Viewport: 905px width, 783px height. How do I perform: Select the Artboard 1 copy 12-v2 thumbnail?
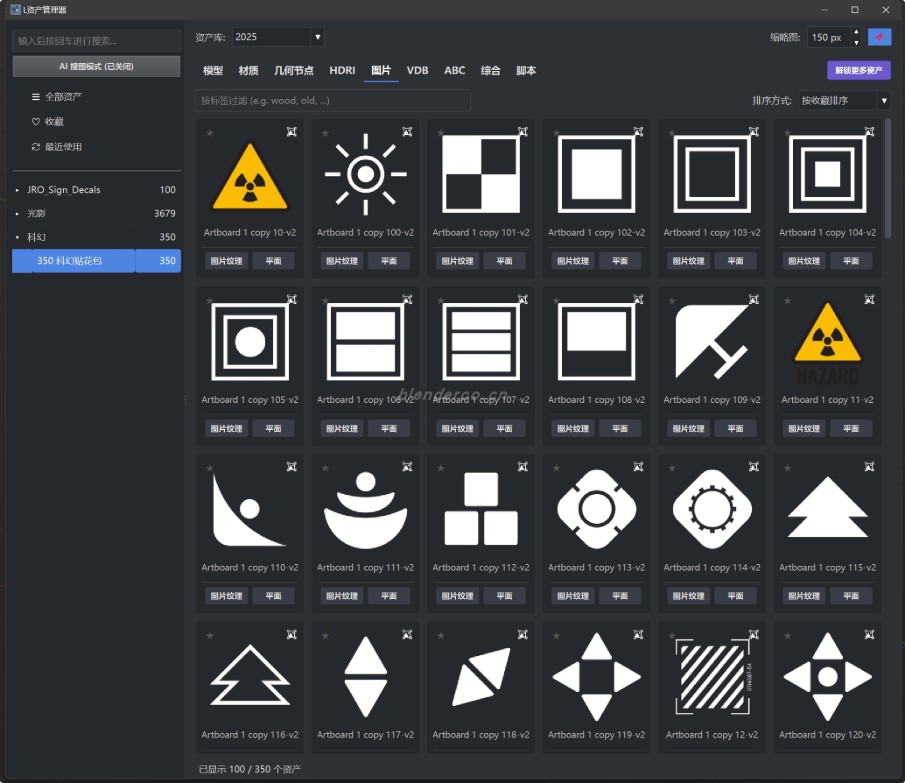712,676
